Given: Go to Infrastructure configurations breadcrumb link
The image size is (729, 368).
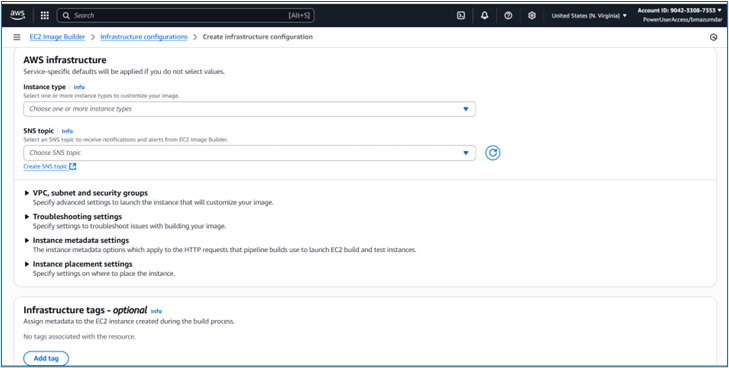Looking at the screenshot, I should (144, 37).
